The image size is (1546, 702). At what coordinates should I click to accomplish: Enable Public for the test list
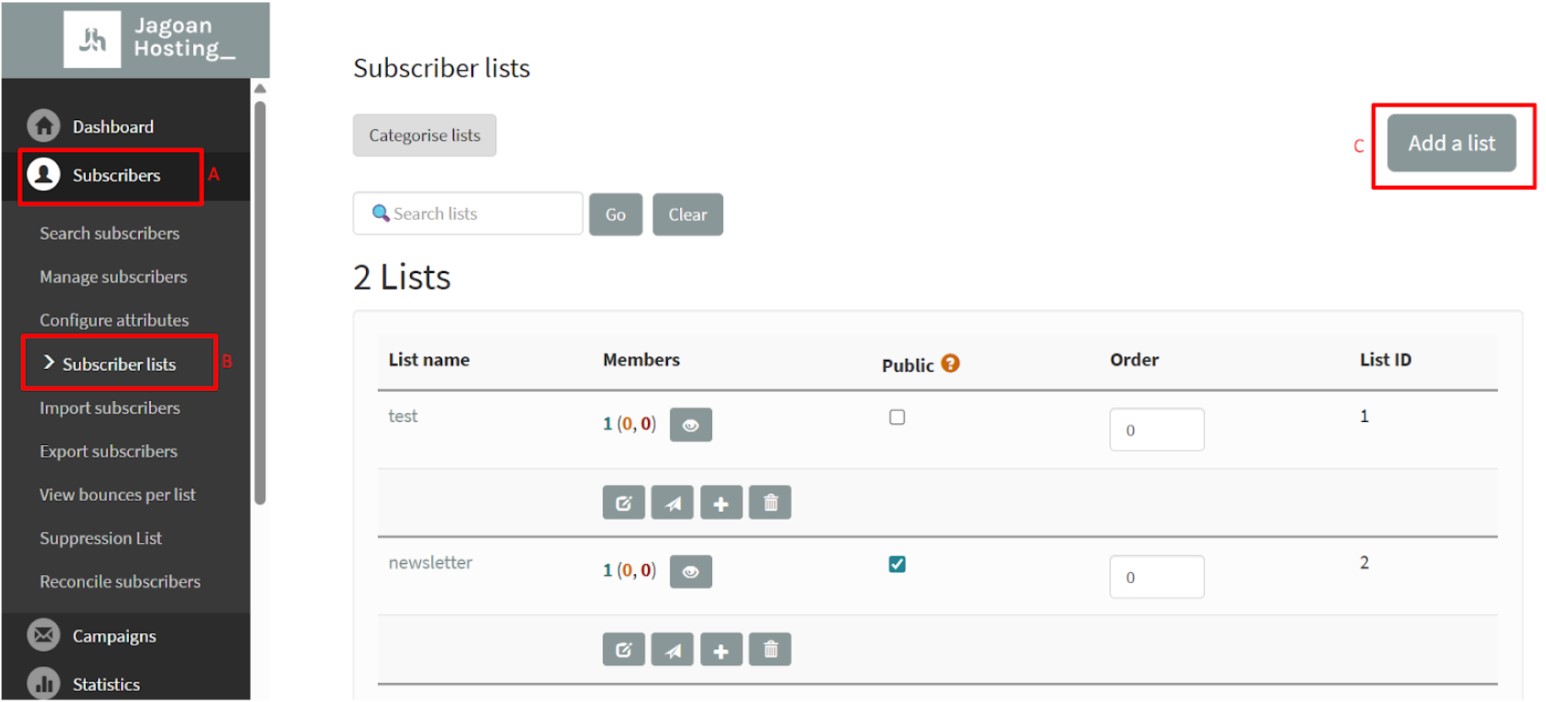point(896,416)
